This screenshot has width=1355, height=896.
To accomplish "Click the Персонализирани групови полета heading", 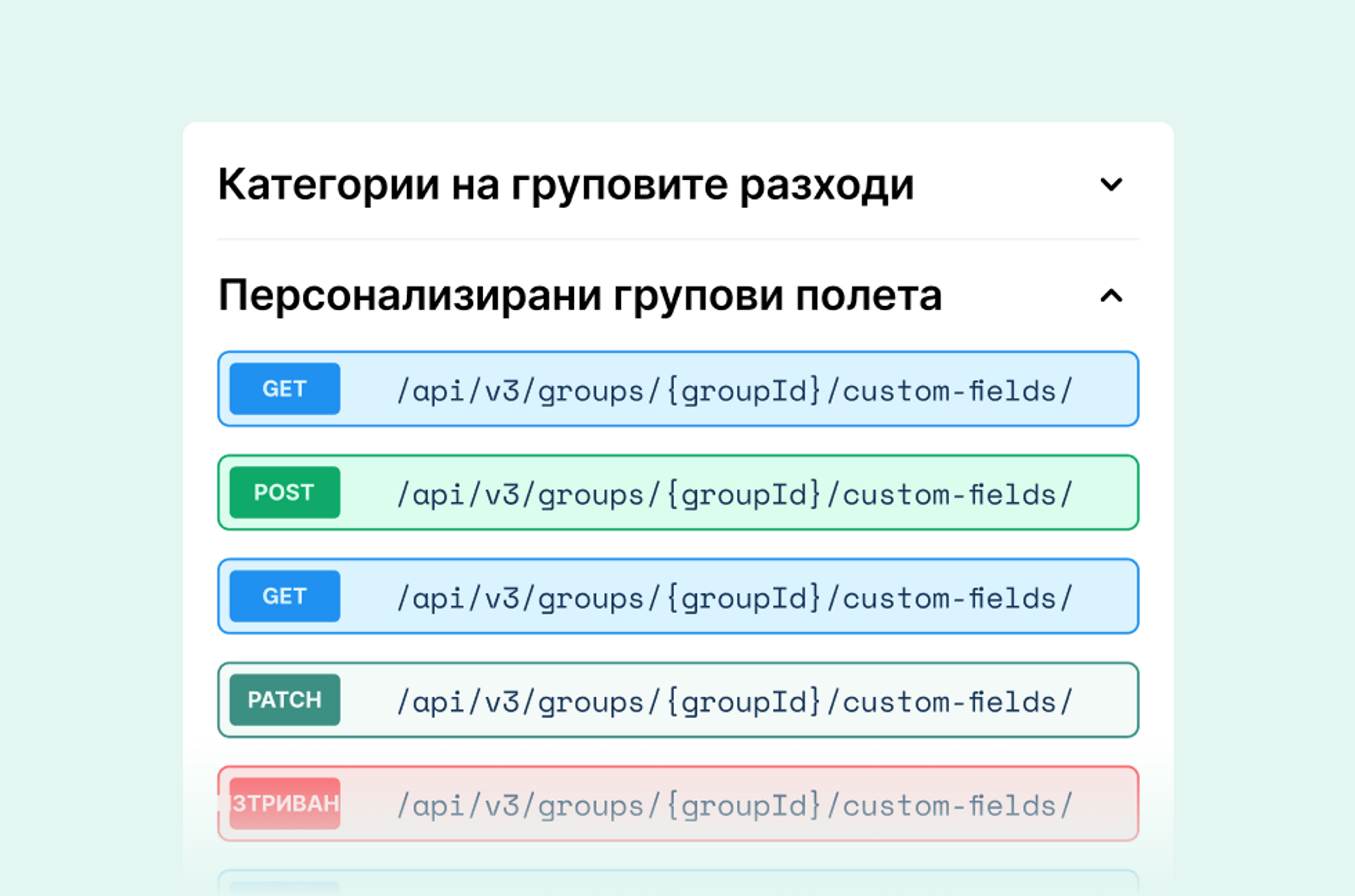I will pyautogui.click(x=580, y=295).
